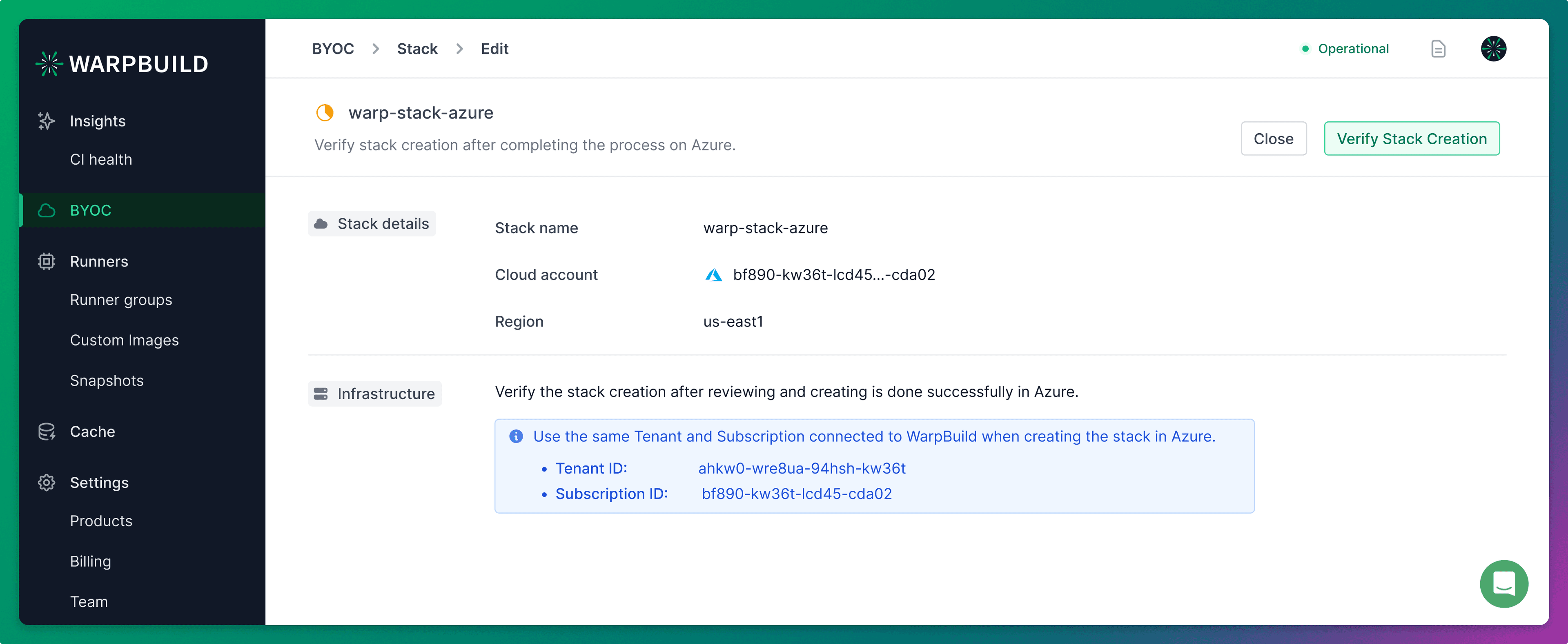Open the Insights panel icon in sidebar
The width and height of the screenshot is (1568, 644).
click(46, 121)
